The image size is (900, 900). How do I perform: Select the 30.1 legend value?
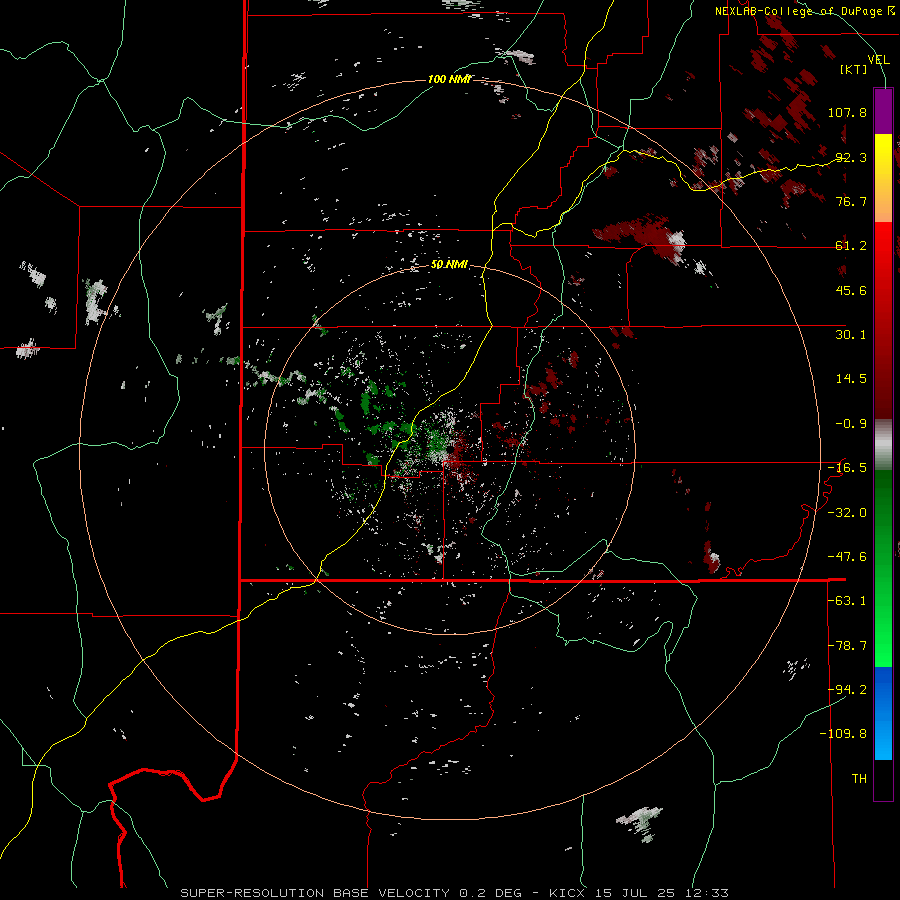[851, 335]
